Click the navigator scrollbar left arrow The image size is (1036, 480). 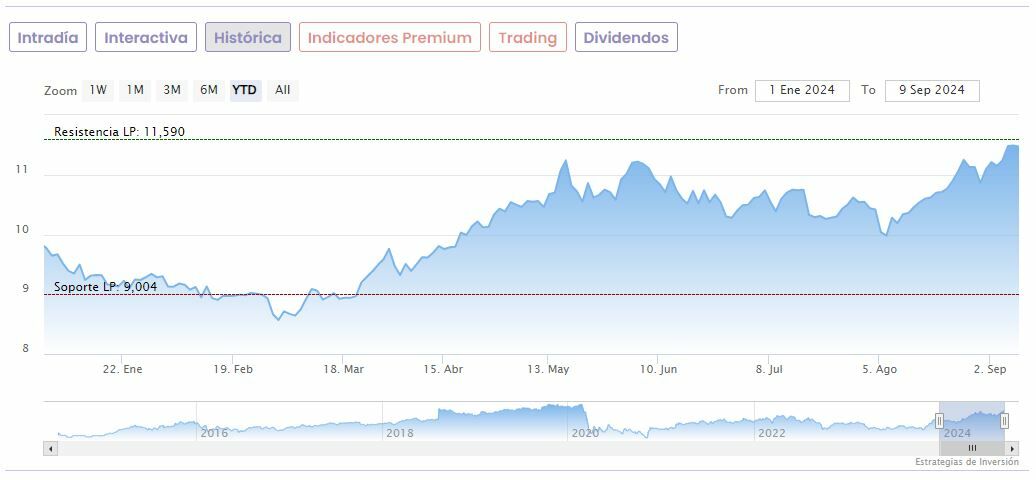(49, 449)
